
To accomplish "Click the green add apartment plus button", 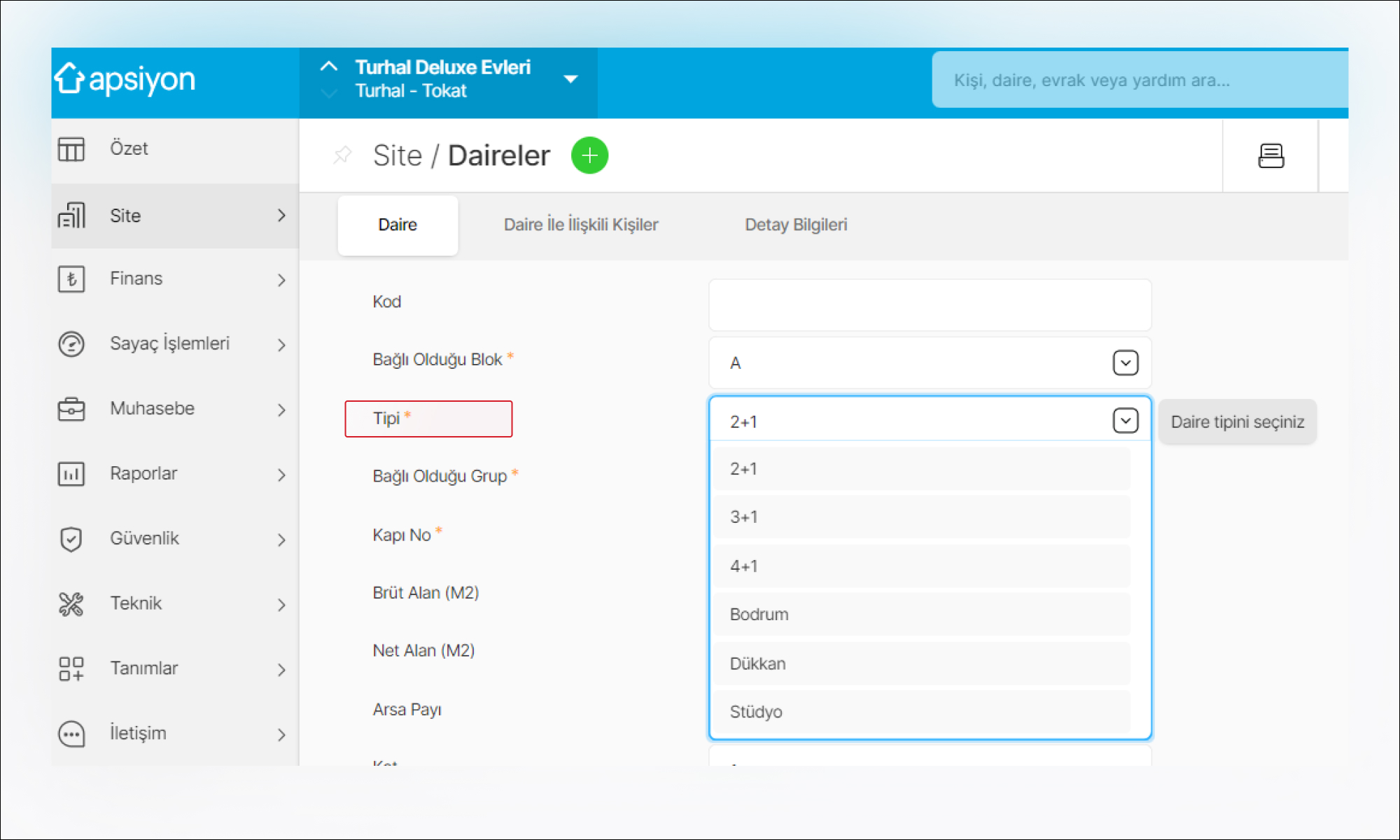I will coord(589,155).
